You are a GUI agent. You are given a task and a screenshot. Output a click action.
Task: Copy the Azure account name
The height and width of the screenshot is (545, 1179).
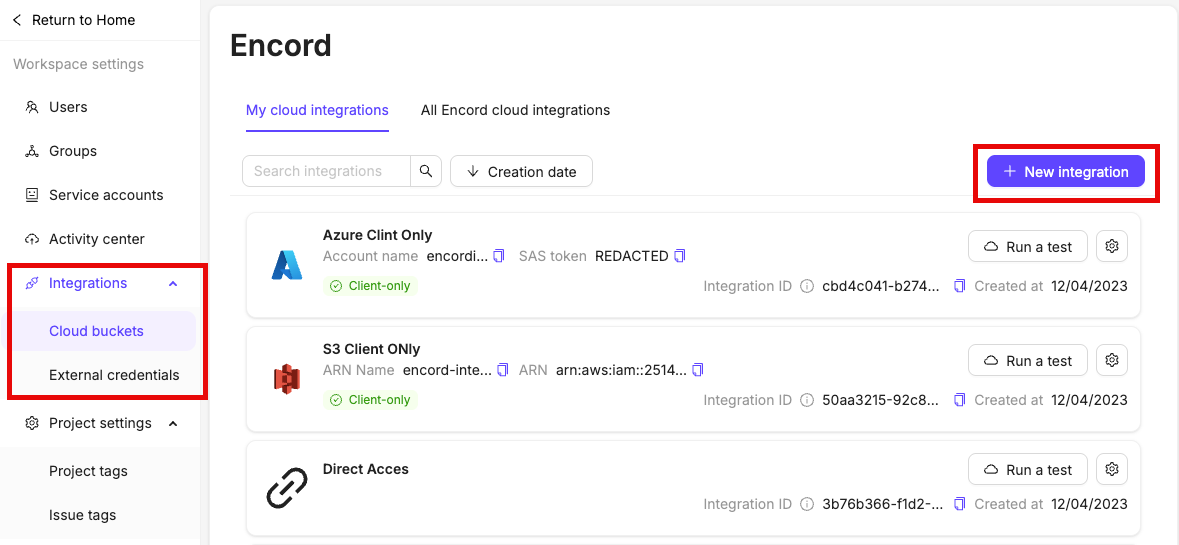coord(499,256)
